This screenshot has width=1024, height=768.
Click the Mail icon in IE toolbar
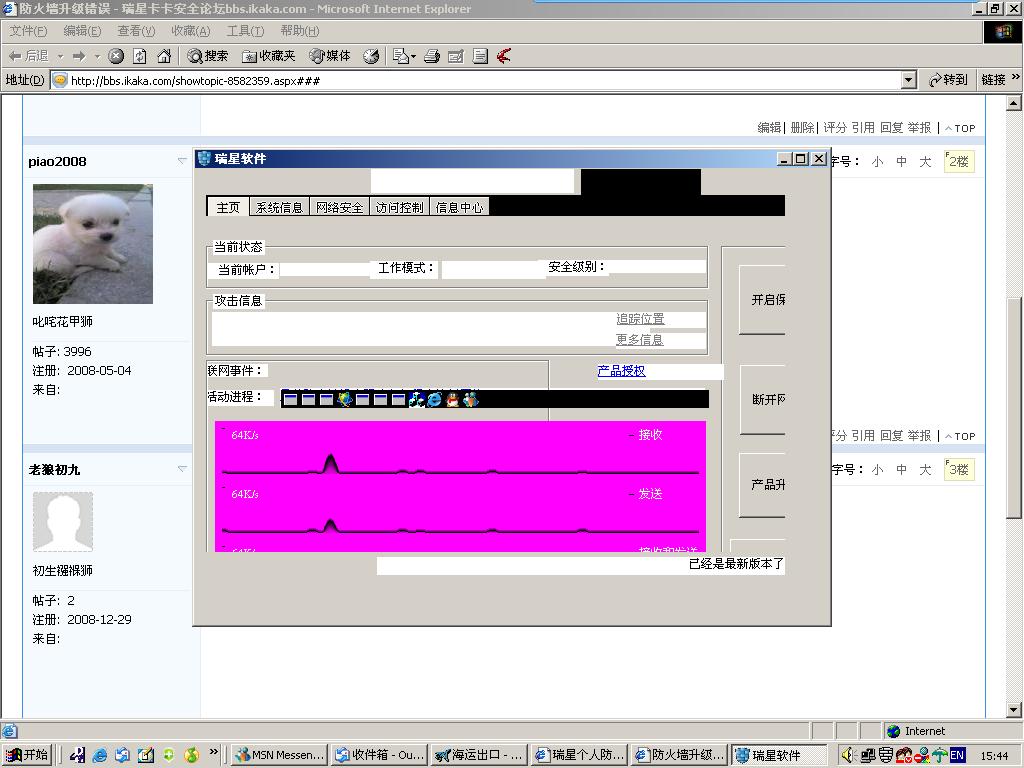[x=400, y=56]
